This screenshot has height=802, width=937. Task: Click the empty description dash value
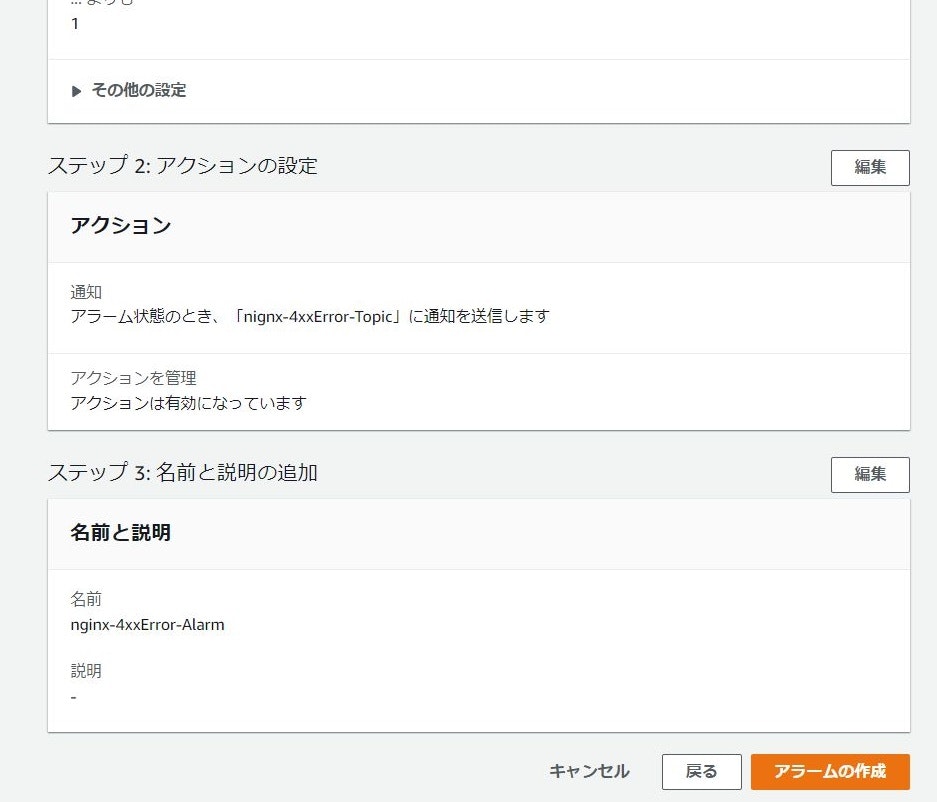point(74,697)
